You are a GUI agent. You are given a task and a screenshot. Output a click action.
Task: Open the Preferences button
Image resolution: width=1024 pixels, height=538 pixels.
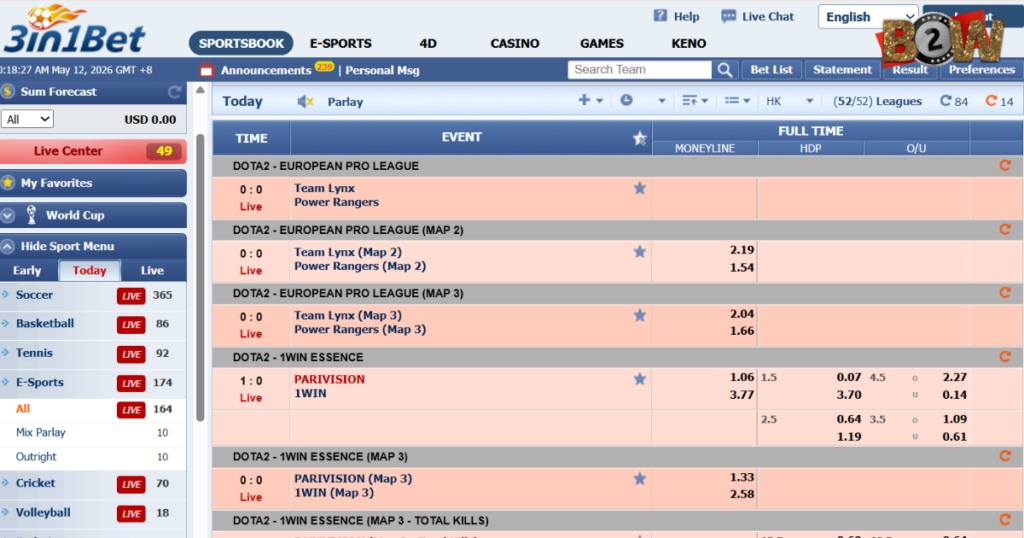pyautogui.click(x=982, y=70)
